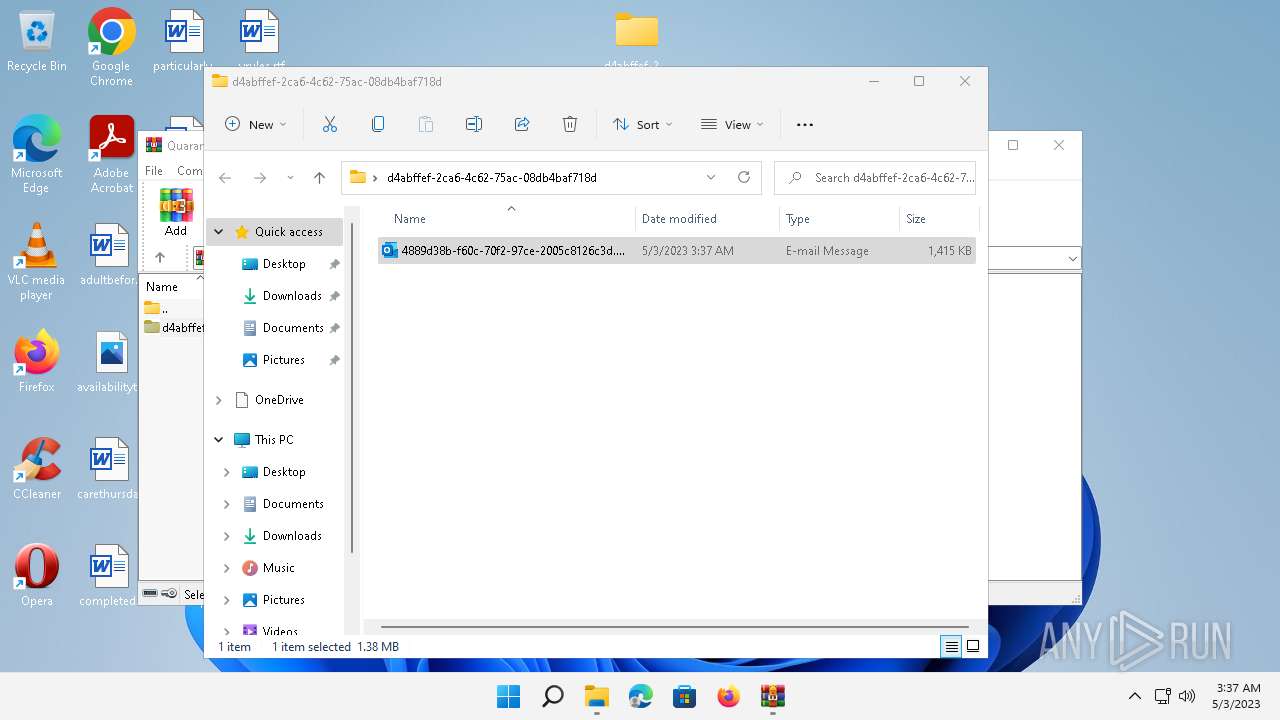Open the particularly Word document on desktop

point(184,42)
